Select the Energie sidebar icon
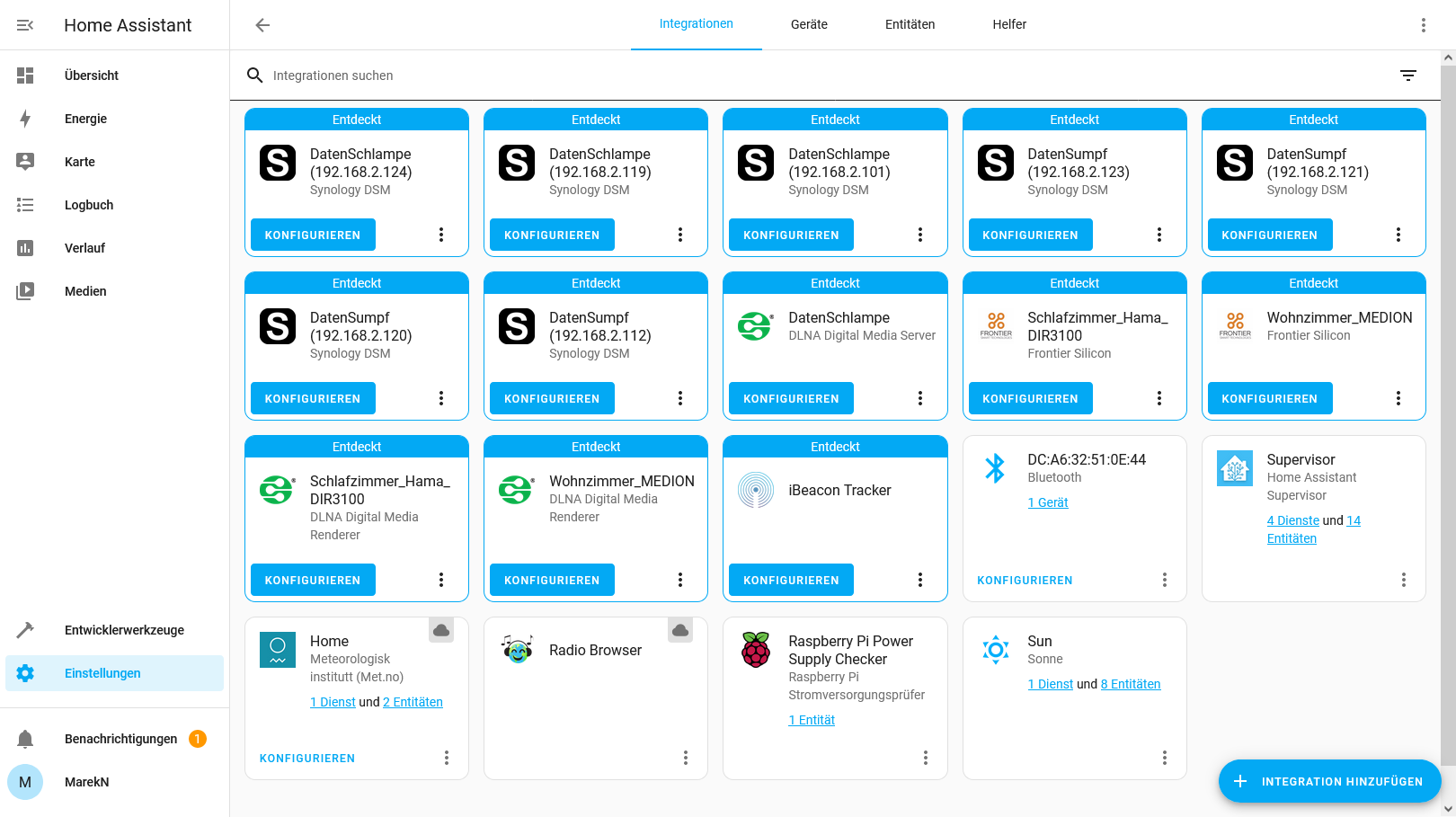1456x817 pixels. (25, 119)
